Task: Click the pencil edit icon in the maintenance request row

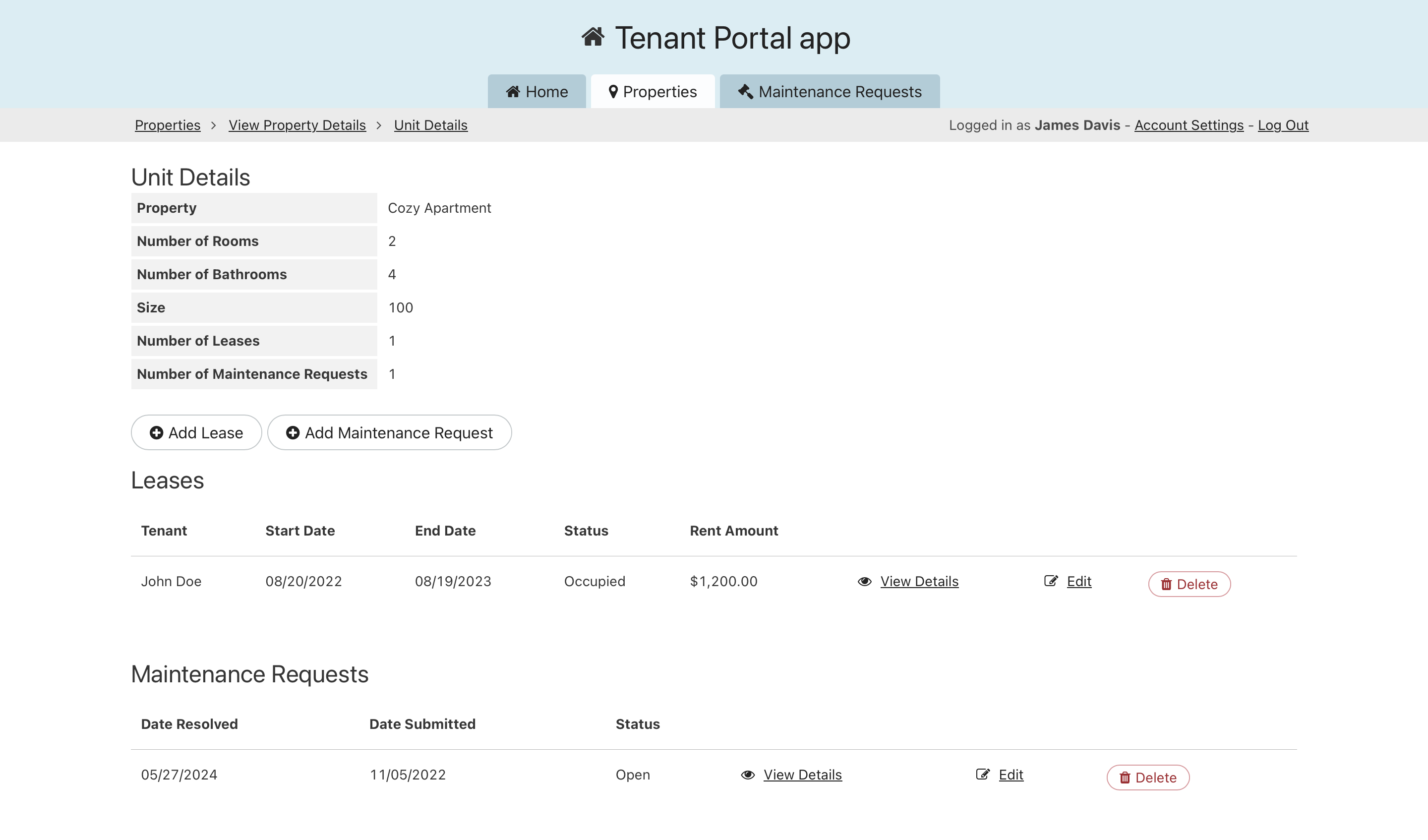Action: pos(983,774)
